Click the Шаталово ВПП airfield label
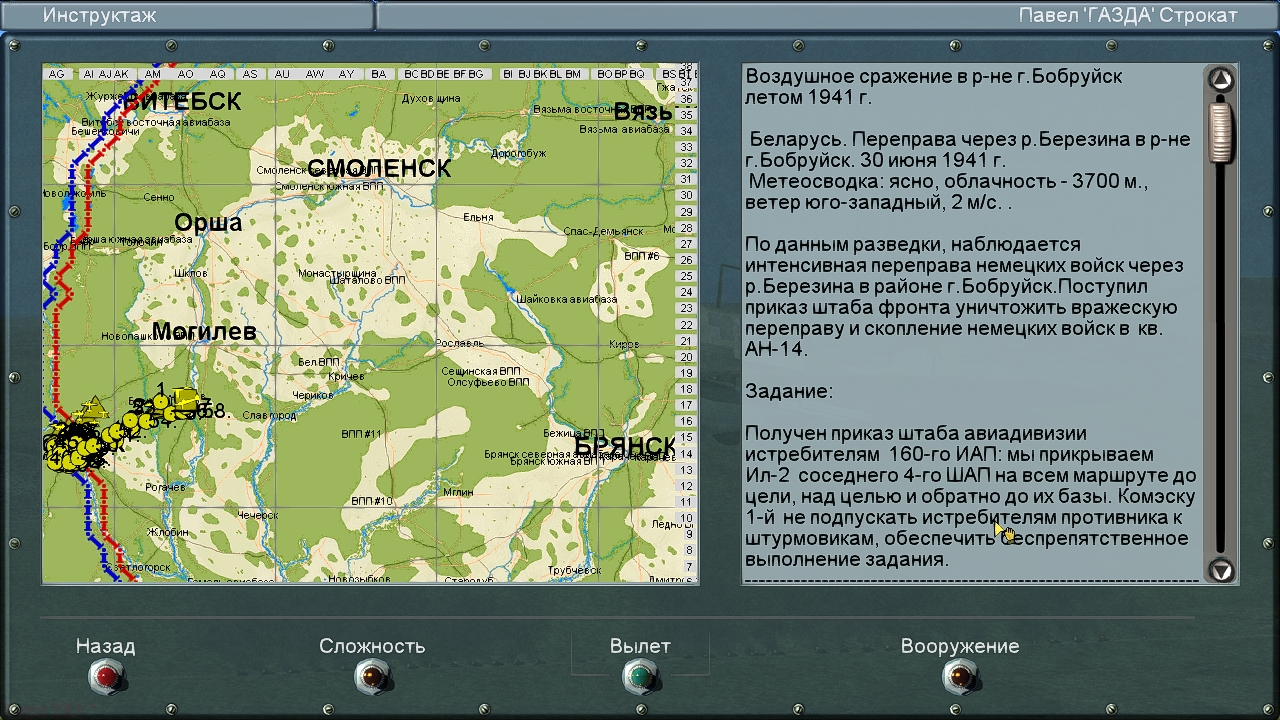Image resolution: width=1280 pixels, height=720 pixels. point(369,281)
